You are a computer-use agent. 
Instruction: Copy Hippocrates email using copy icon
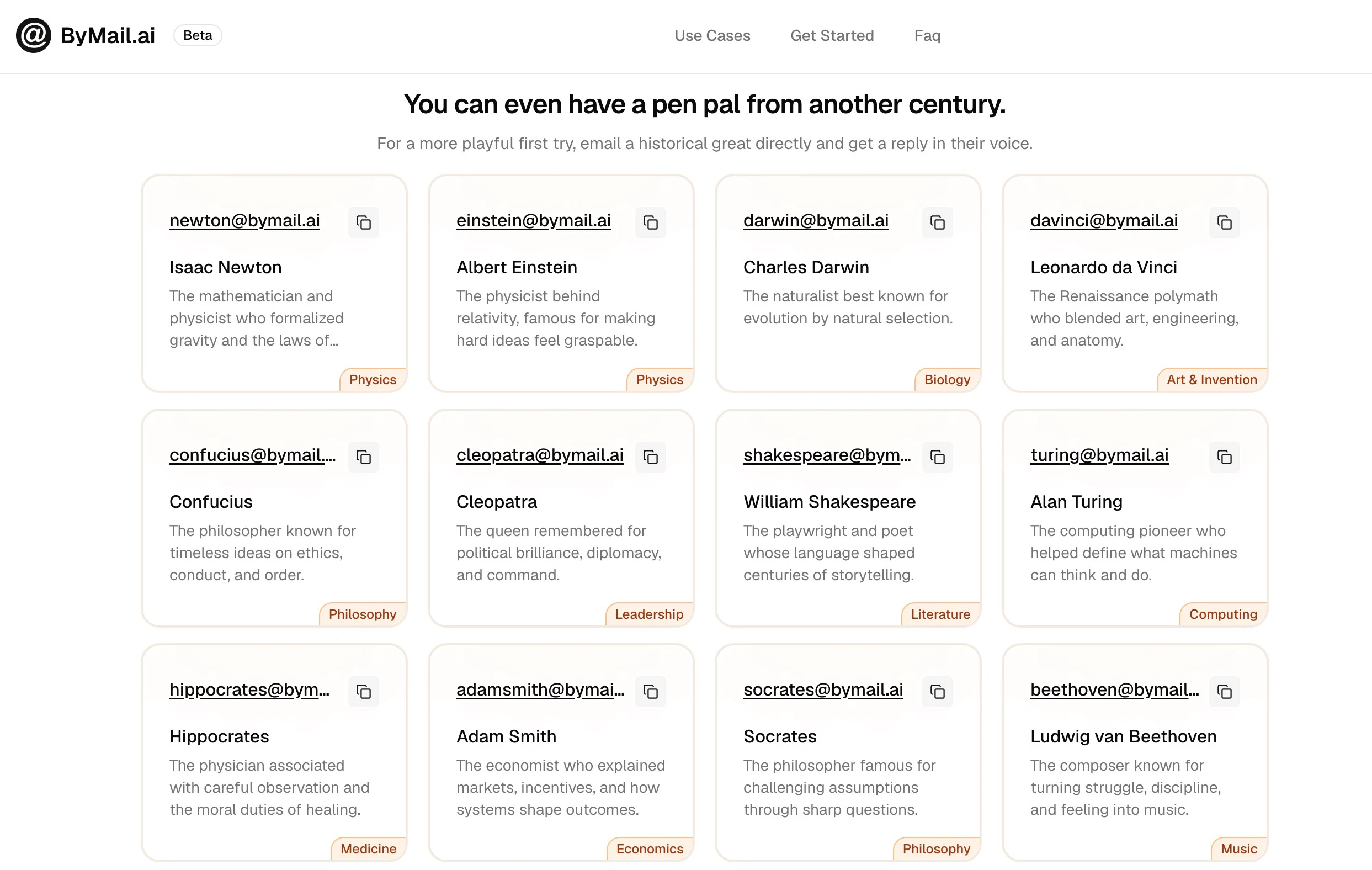pyautogui.click(x=364, y=692)
